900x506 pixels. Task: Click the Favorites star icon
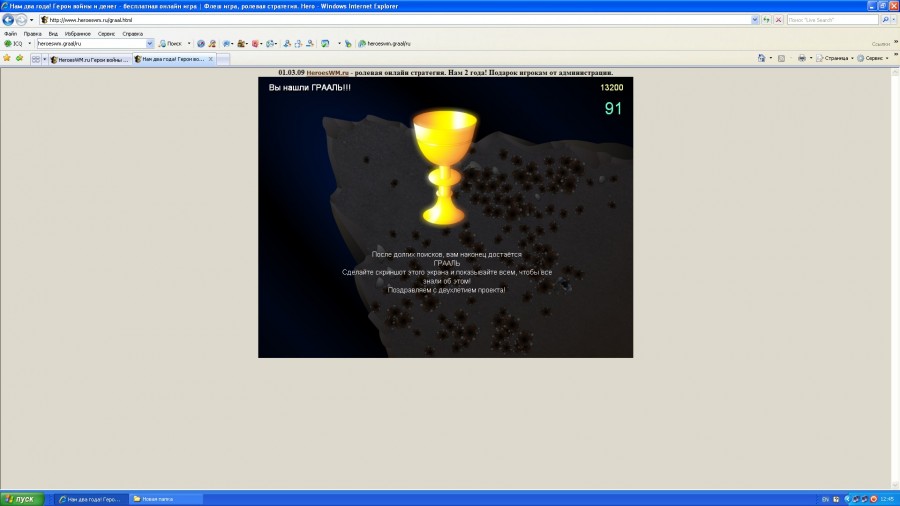click(7, 58)
